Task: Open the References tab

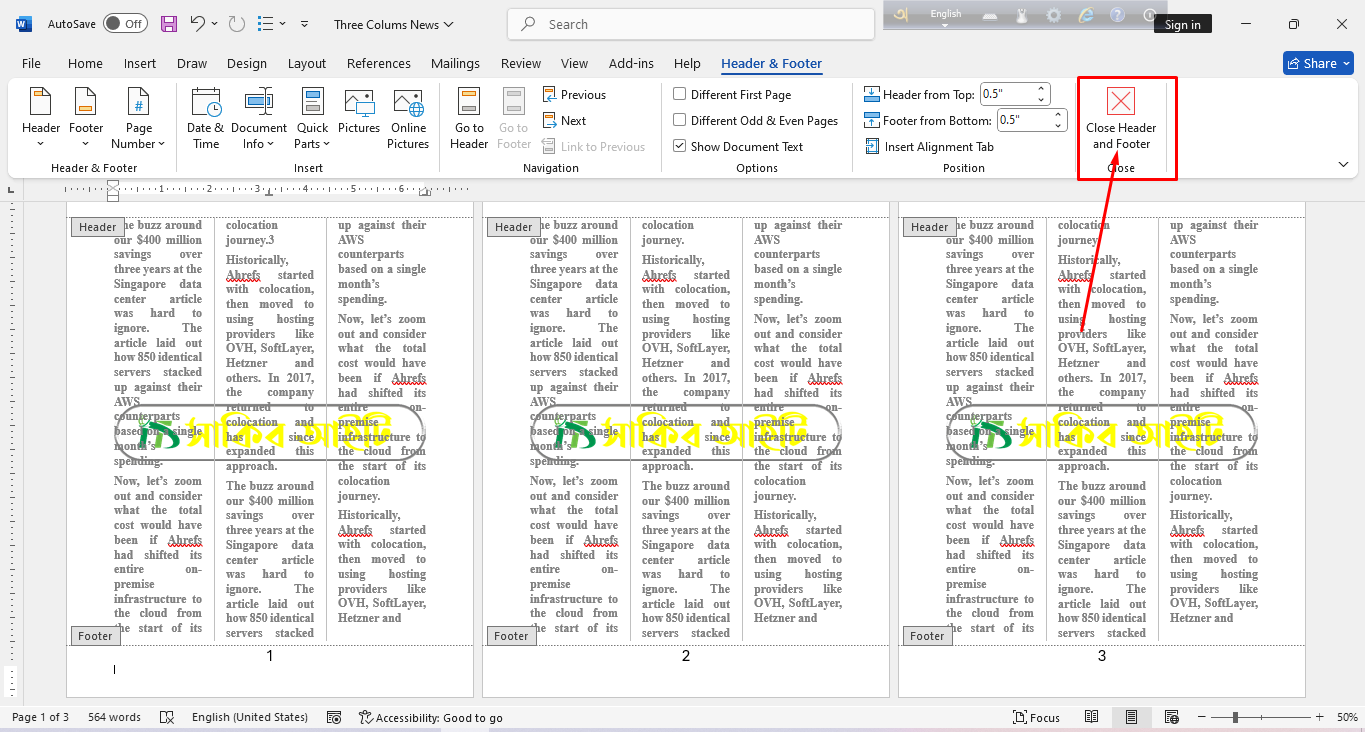Action: 378,63
